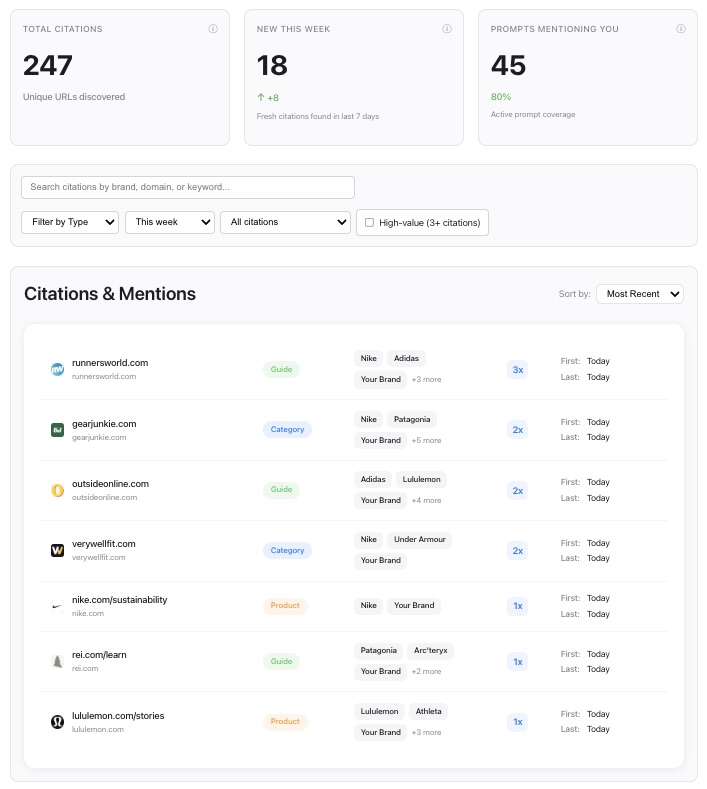Click Your Brand chip on nike.com/sustainability row

(x=414, y=605)
